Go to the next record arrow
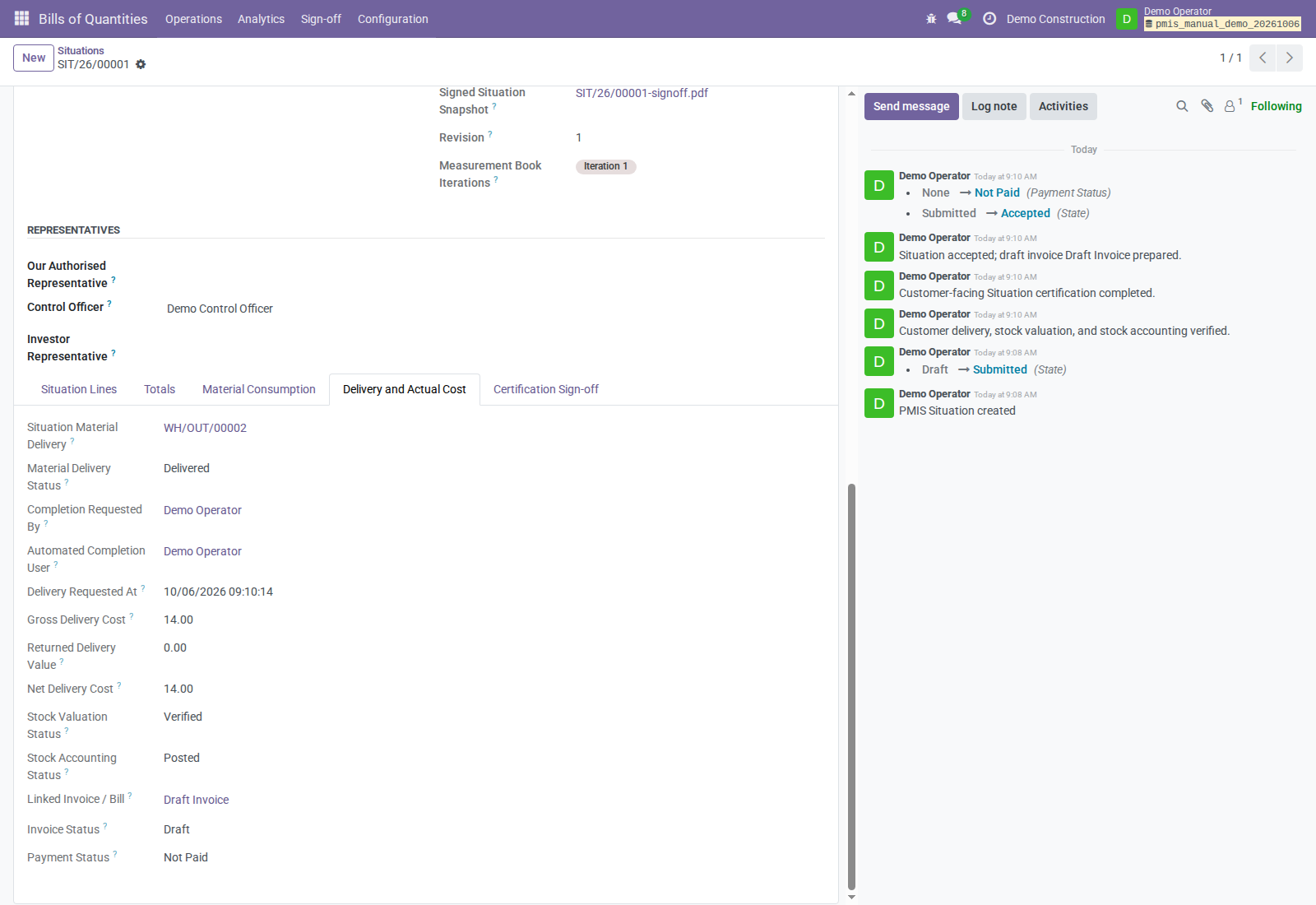Image resolution: width=1316 pixels, height=905 pixels. tap(1290, 58)
